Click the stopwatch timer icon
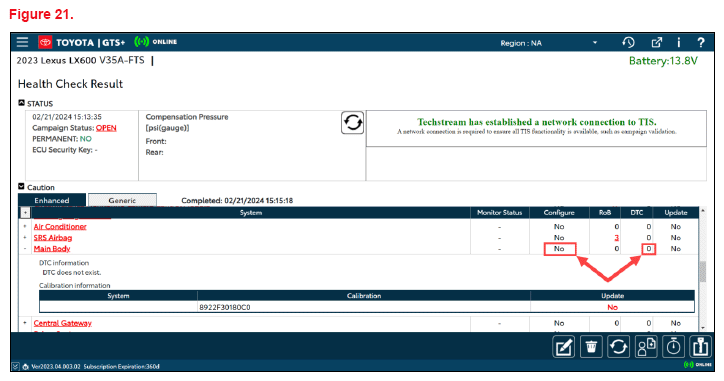Viewport: 724px width, 381px height. (x=673, y=347)
